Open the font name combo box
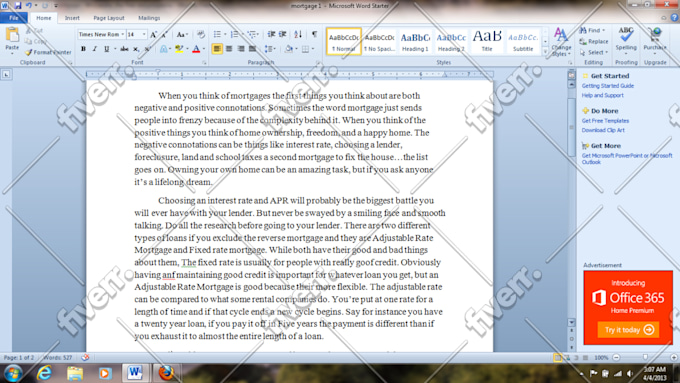 (101, 34)
